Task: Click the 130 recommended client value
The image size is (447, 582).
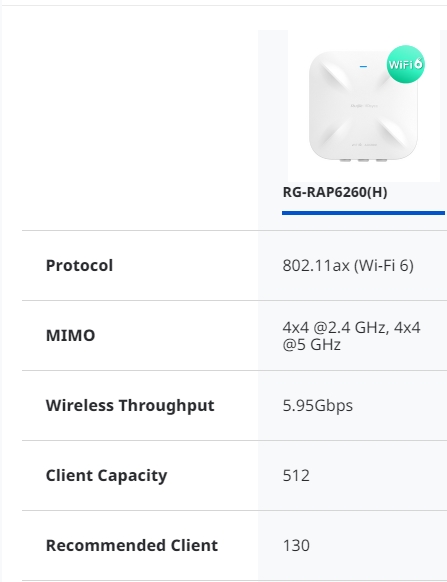Action: click(x=296, y=546)
